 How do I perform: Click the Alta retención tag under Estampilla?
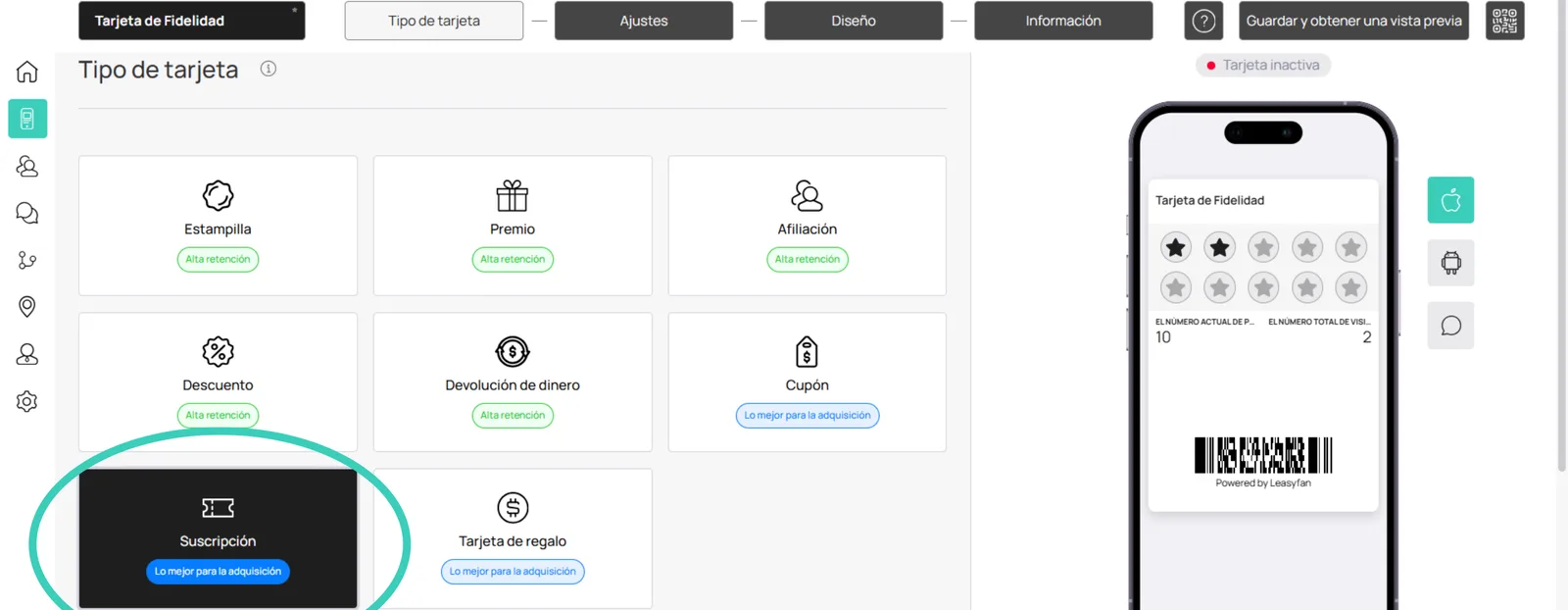[x=218, y=259]
